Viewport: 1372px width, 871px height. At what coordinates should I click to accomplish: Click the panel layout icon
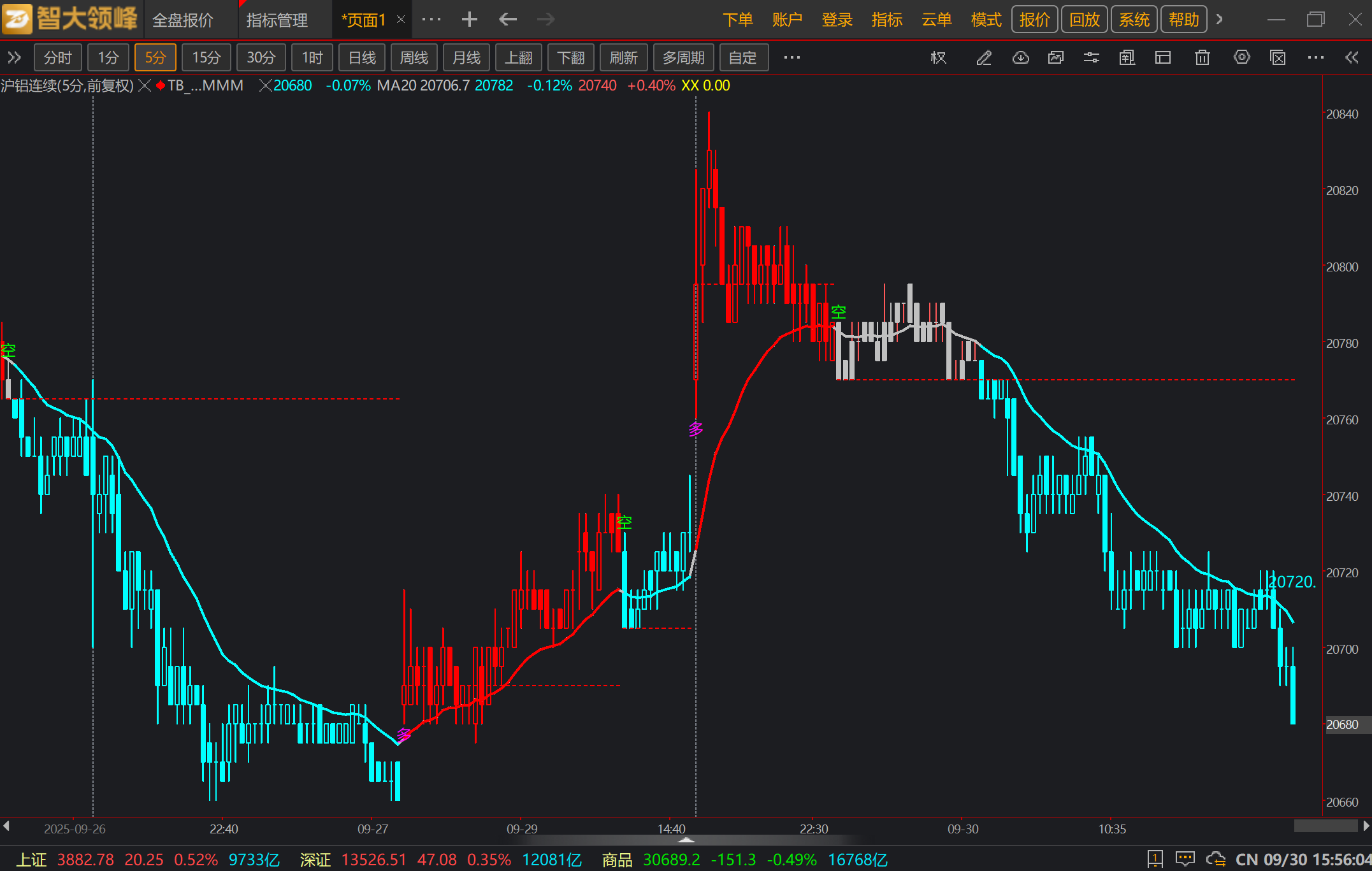pyautogui.click(x=1163, y=58)
